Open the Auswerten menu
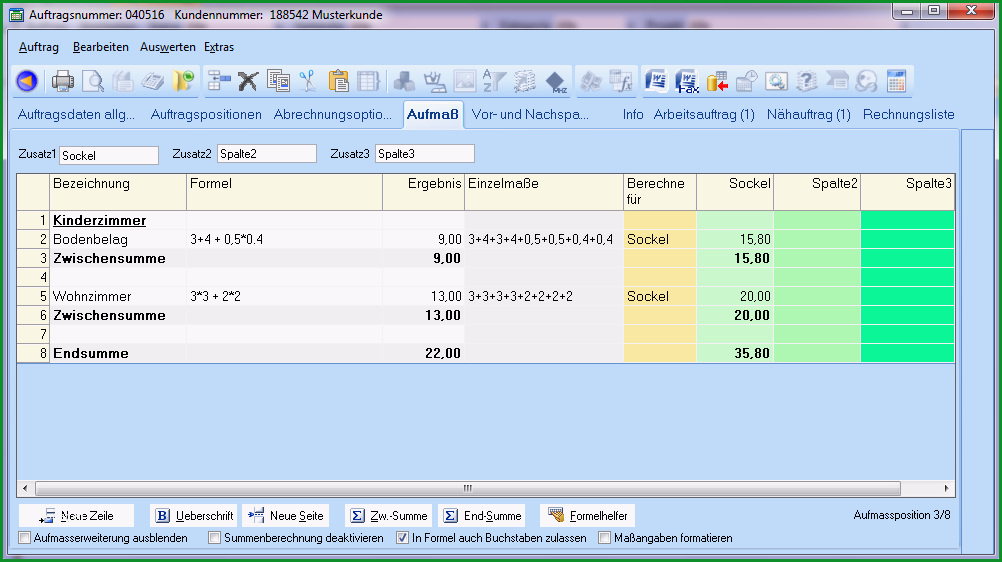Screen dimensions: 1002x562 click(167, 47)
